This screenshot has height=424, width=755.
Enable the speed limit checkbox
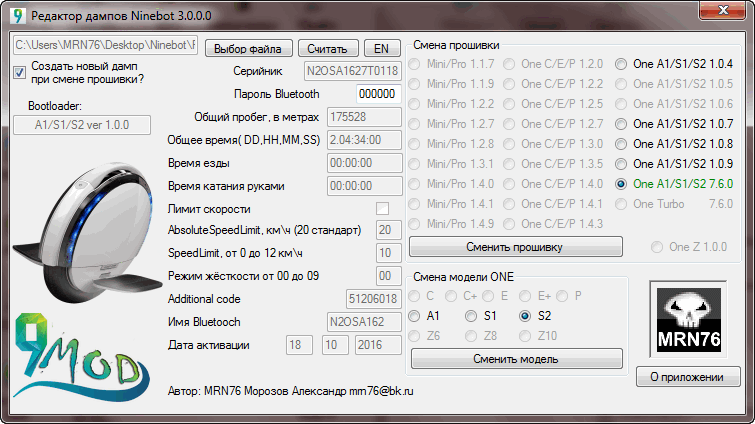point(382,208)
